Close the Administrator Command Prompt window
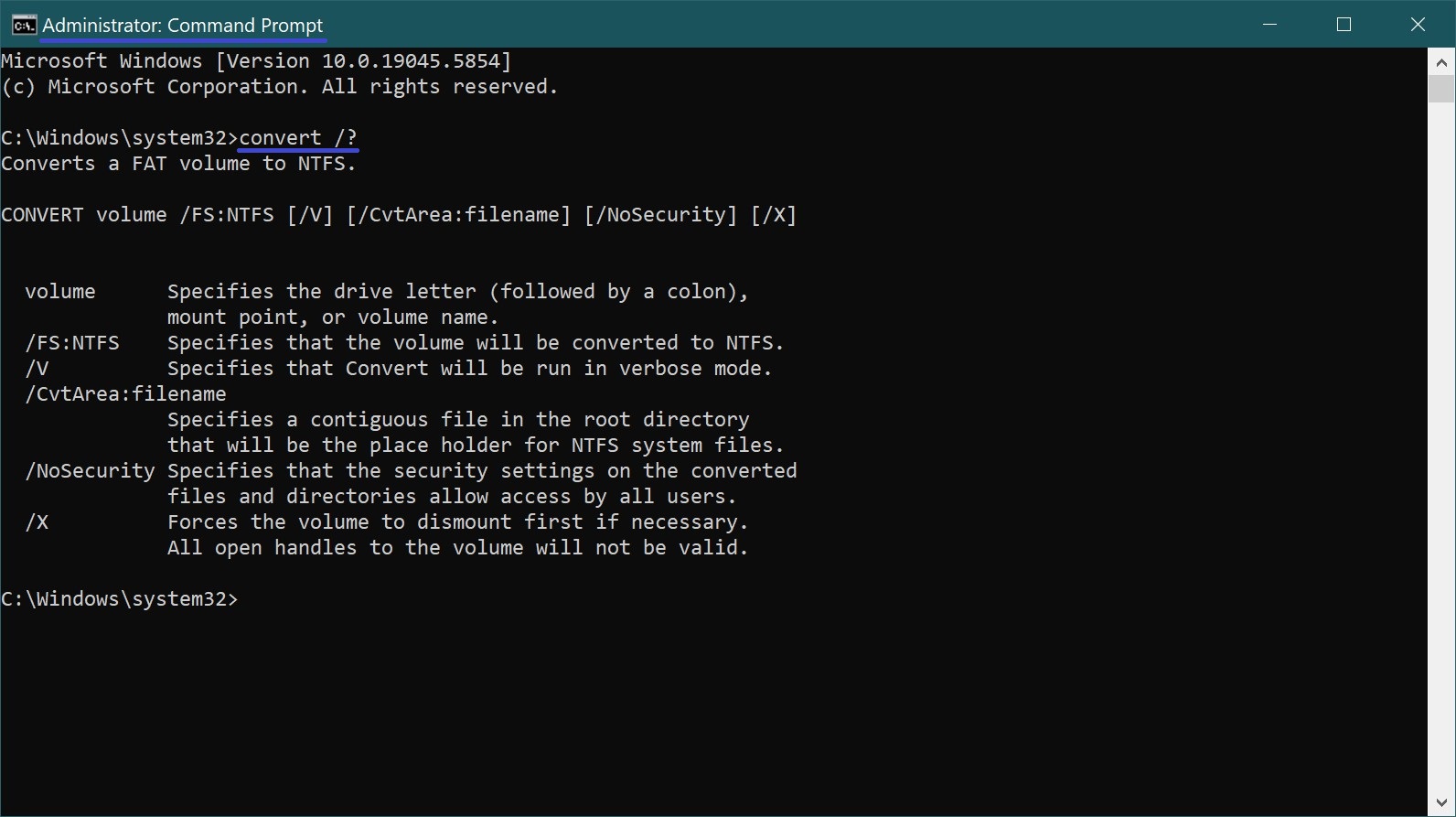The image size is (1456, 817). 1418,25
